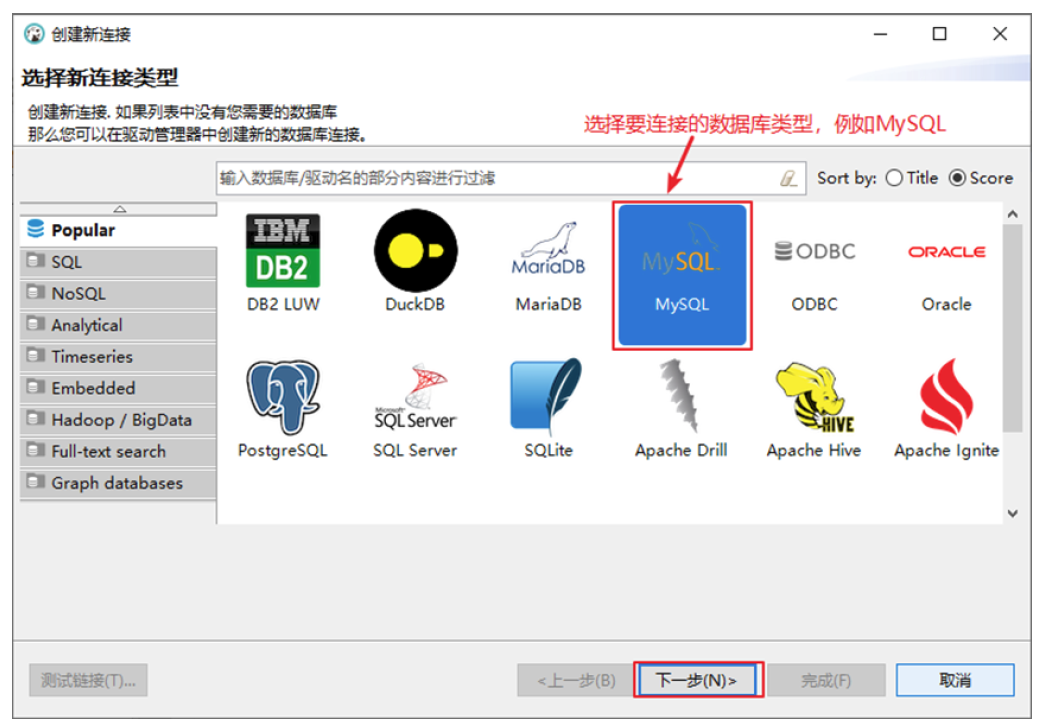This screenshot has height=728, width=1045.
Task: Click the clear filter eraser icon
Action: [788, 178]
